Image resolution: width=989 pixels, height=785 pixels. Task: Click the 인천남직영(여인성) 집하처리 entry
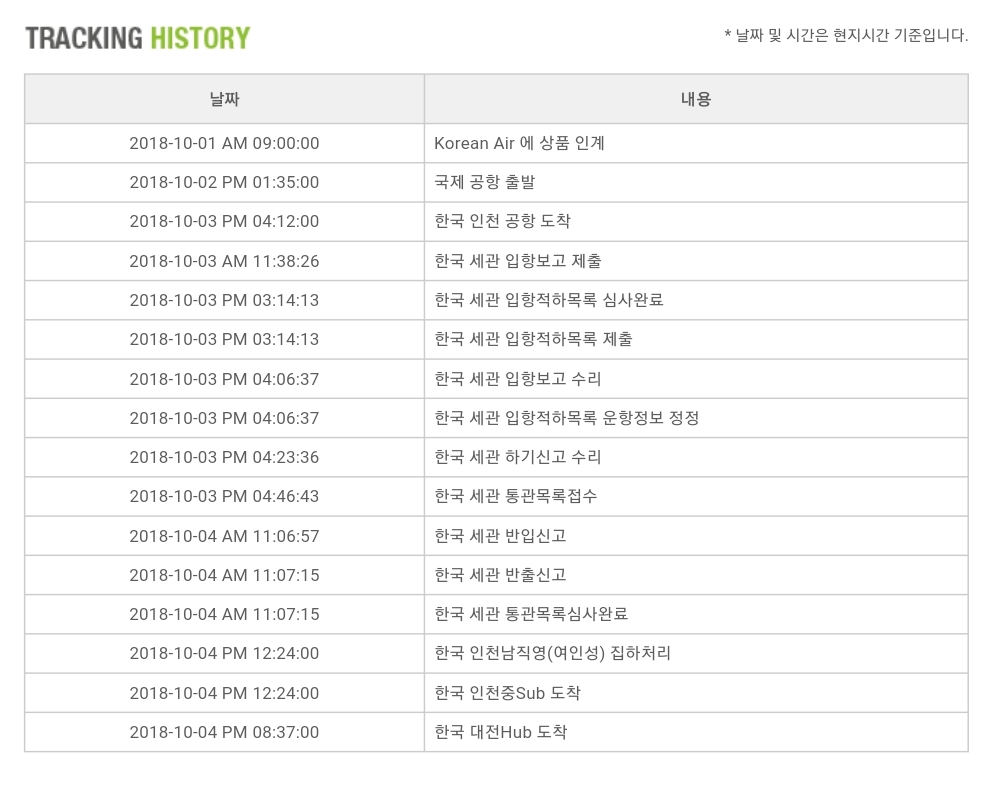coord(552,653)
